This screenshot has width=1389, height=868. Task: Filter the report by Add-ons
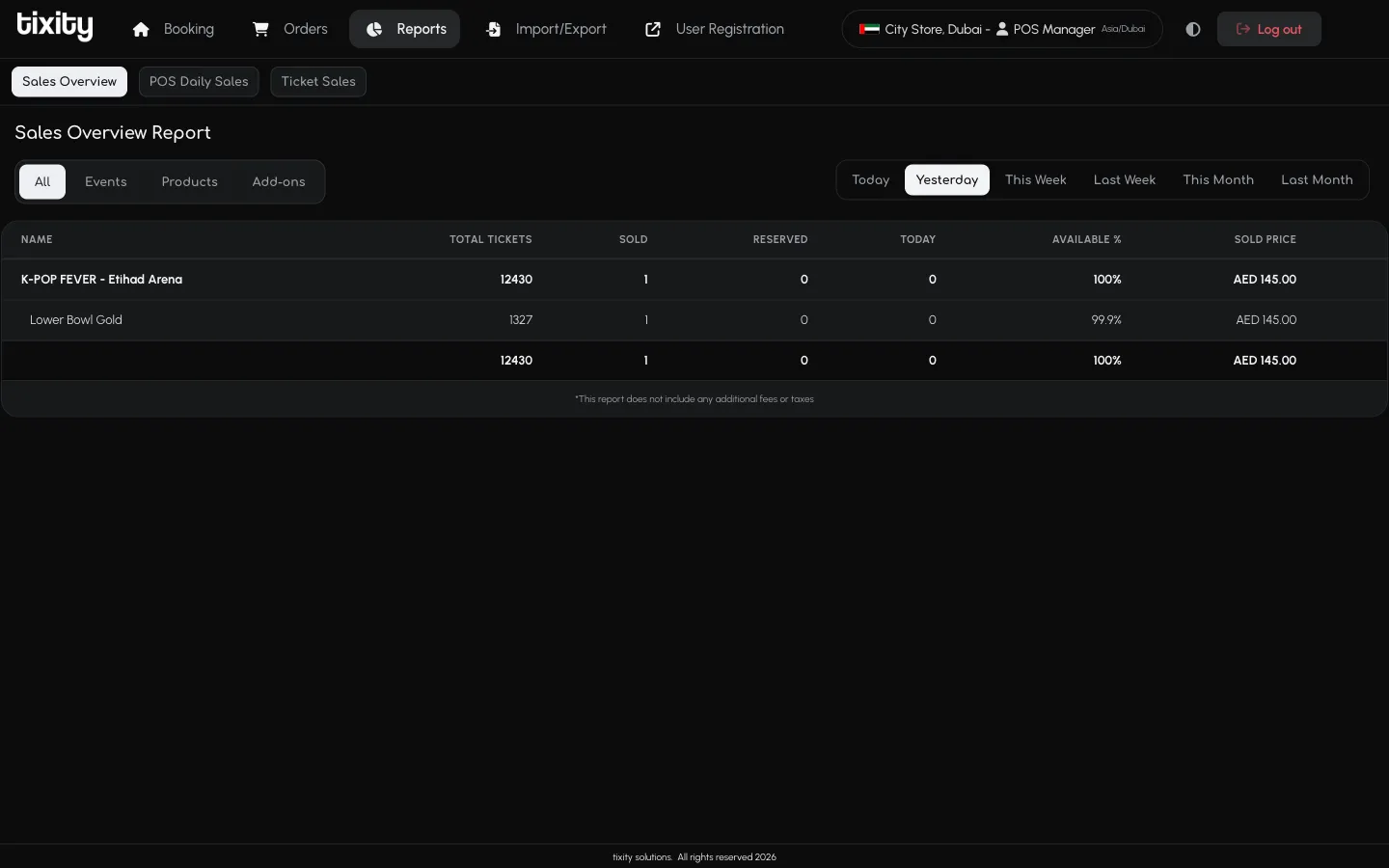click(279, 181)
